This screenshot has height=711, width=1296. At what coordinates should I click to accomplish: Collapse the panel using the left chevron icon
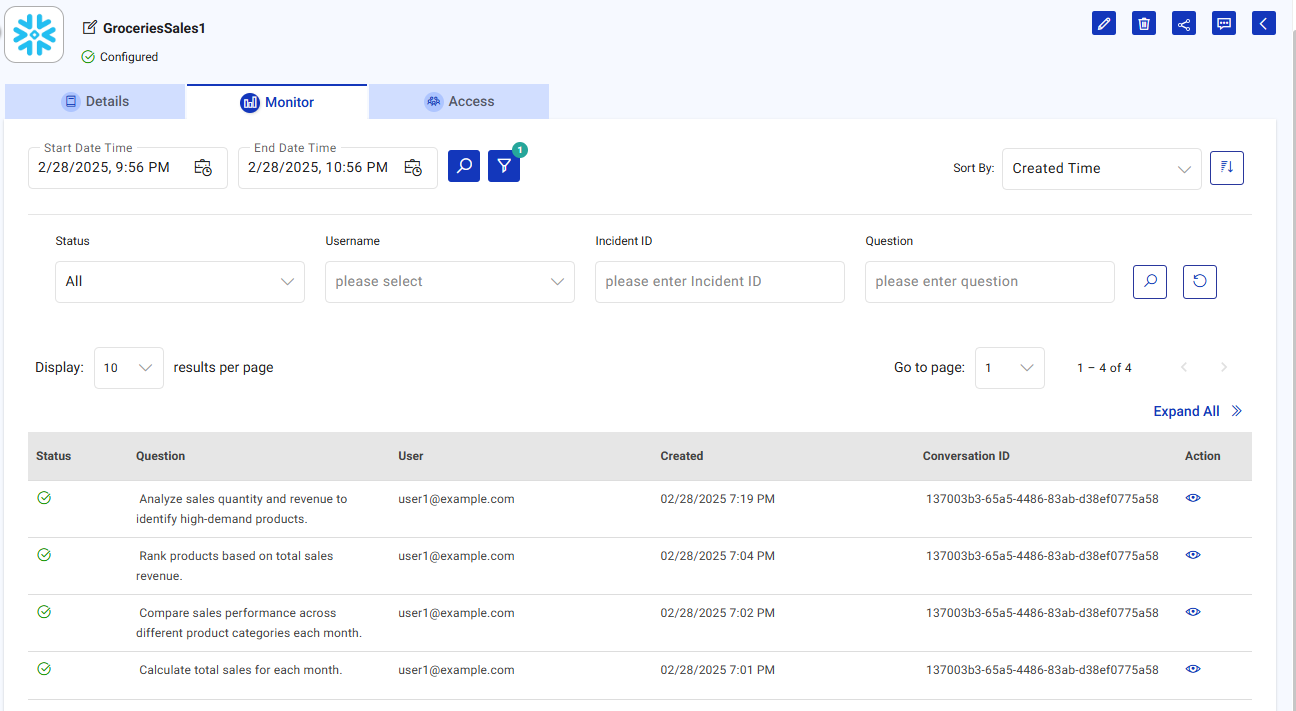pos(1264,23)
